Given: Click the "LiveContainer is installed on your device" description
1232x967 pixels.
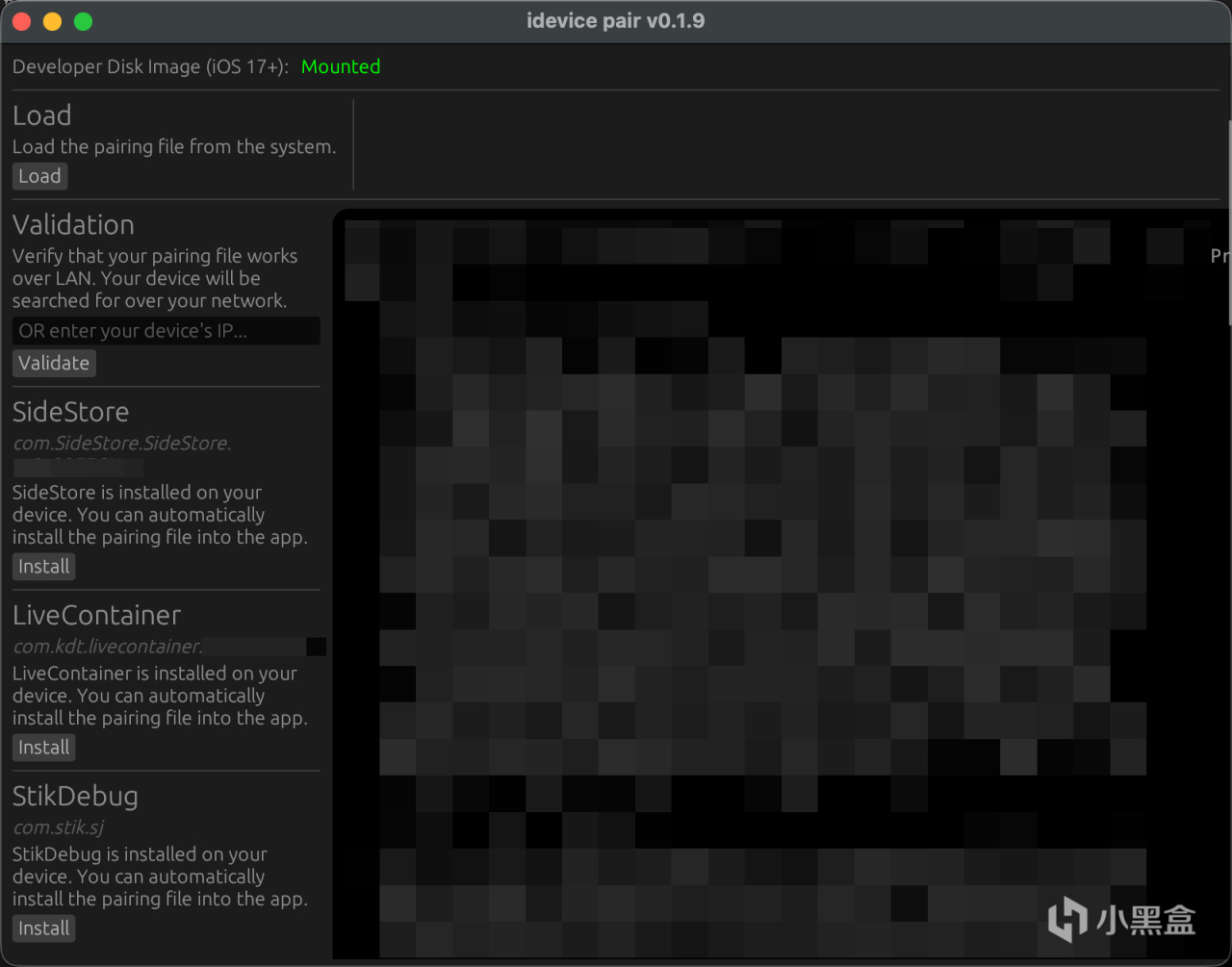Looking at the screenshot, I should point(160,696).
